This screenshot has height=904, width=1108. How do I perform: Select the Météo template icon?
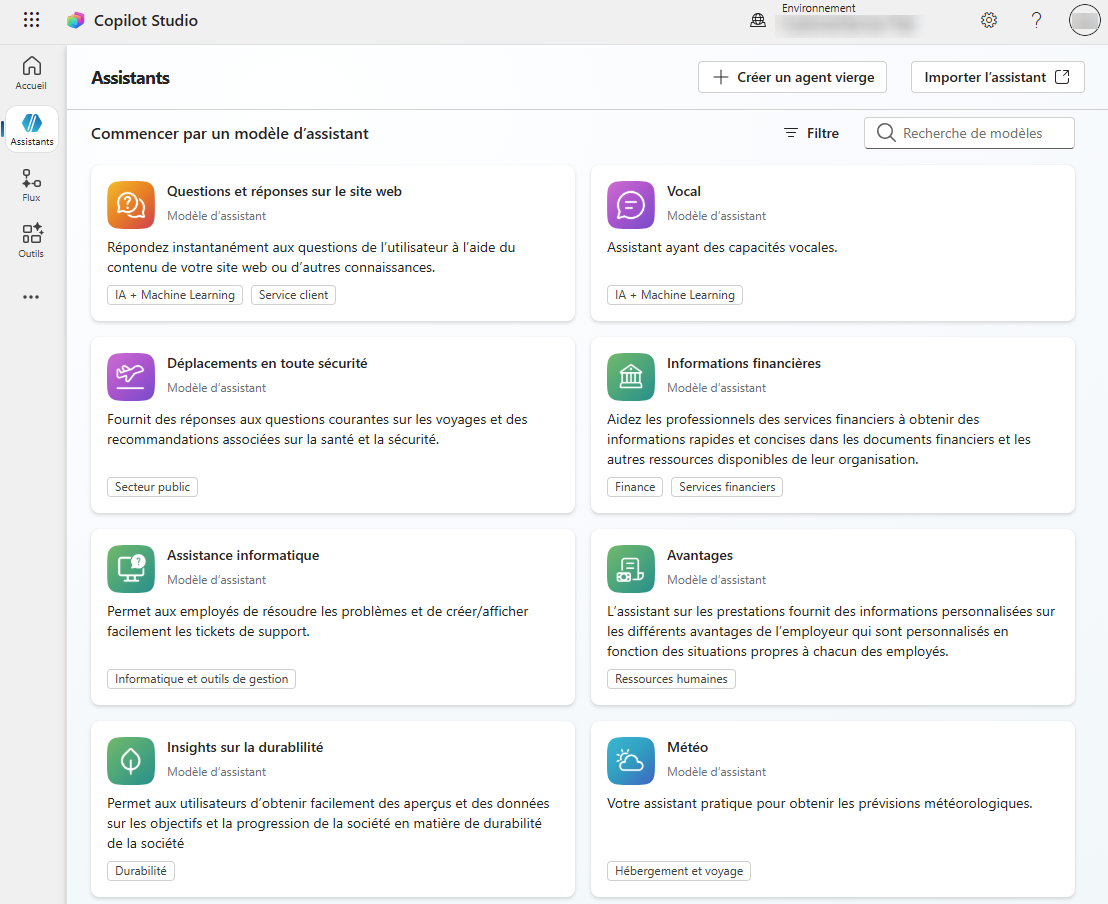pyautogui.click(x=630, y=761)
